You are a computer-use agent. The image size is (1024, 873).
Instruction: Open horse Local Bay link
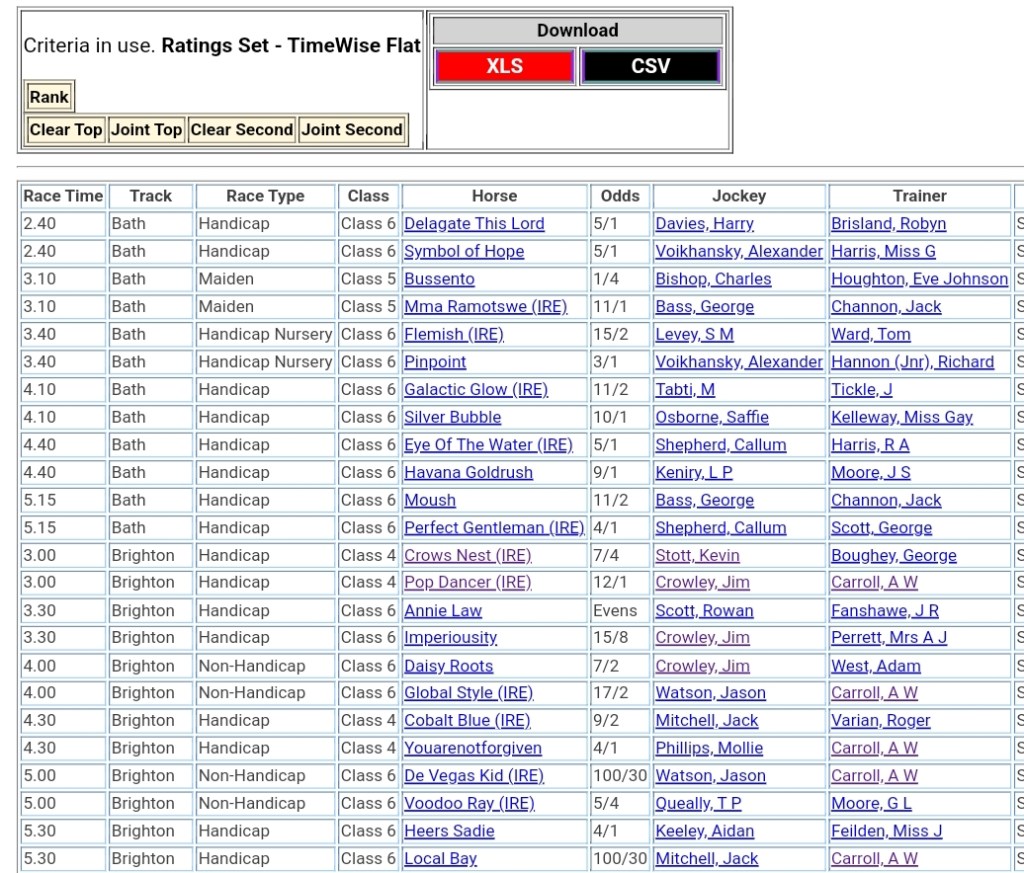[x=440, y=859]
